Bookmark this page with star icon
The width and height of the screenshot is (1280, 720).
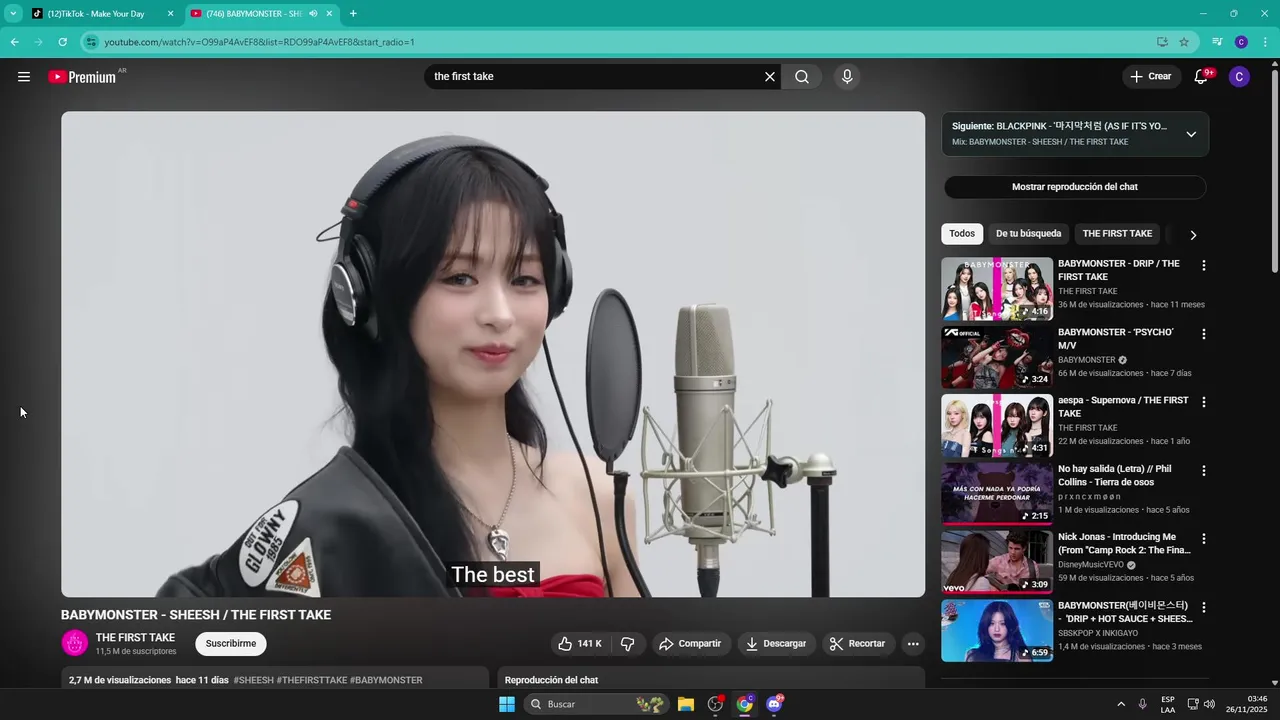1184,42
